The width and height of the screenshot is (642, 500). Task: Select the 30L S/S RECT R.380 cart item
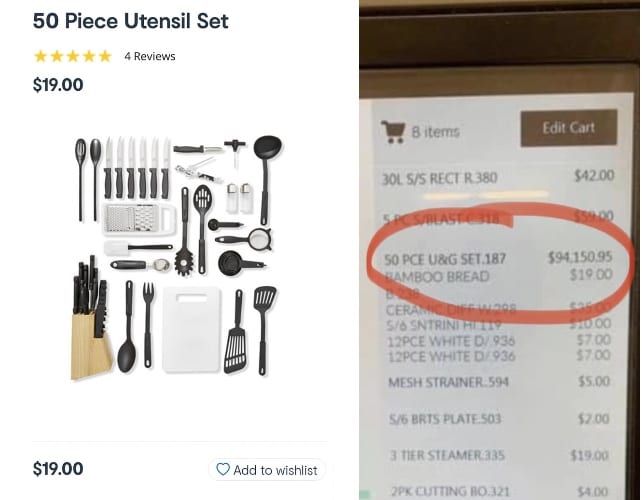click(x=498, y=177)
